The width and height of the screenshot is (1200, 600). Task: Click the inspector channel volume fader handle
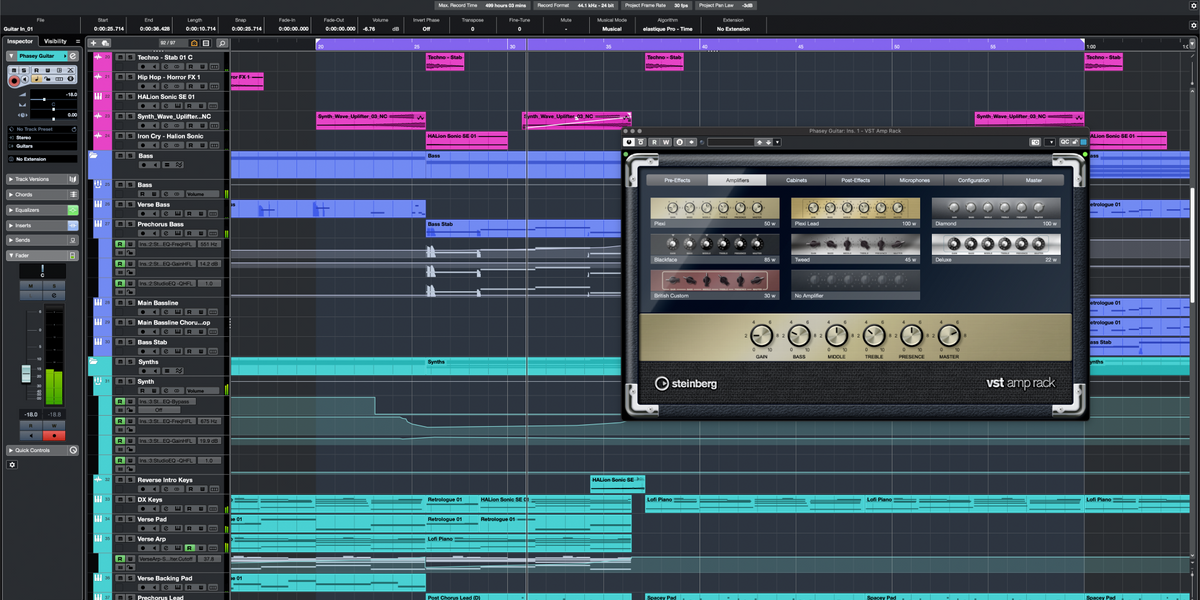[x=27, y=374]
